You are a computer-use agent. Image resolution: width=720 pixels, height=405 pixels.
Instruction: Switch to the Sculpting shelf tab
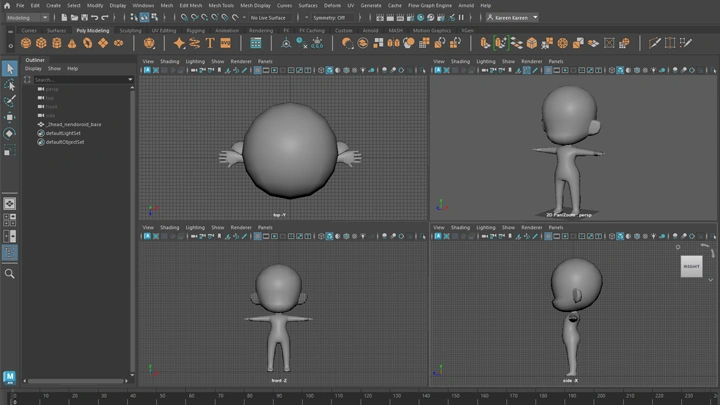(131, 30)
